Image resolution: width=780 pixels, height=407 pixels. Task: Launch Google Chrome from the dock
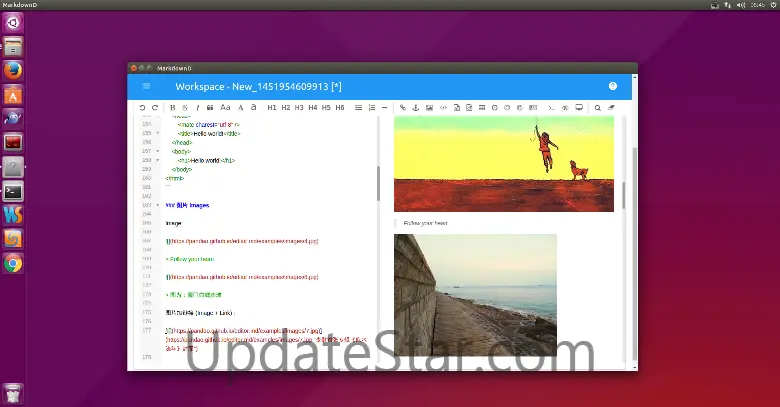(13, 264)
